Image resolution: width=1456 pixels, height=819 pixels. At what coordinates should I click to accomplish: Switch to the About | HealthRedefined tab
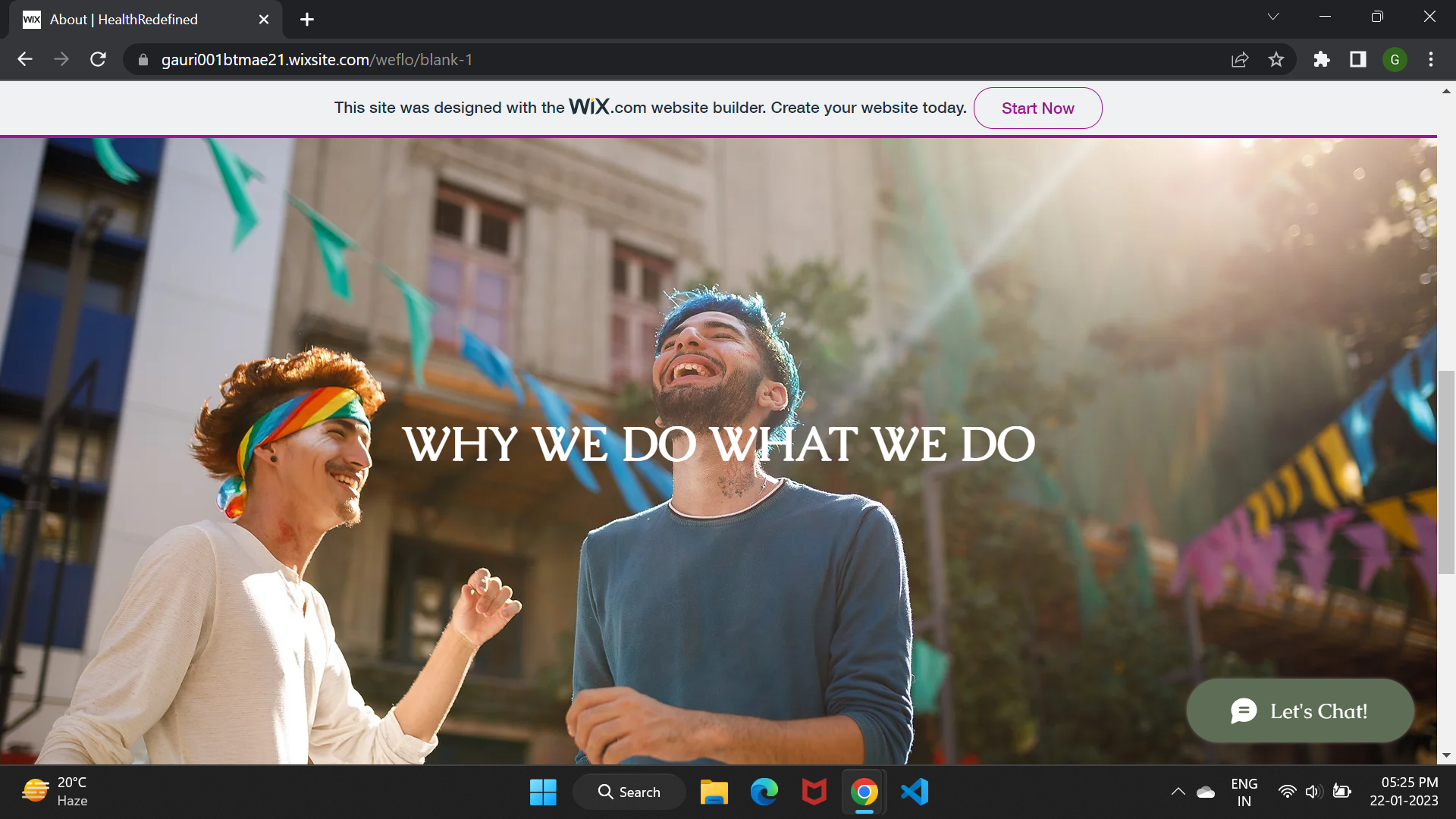(x=124, y=20)
